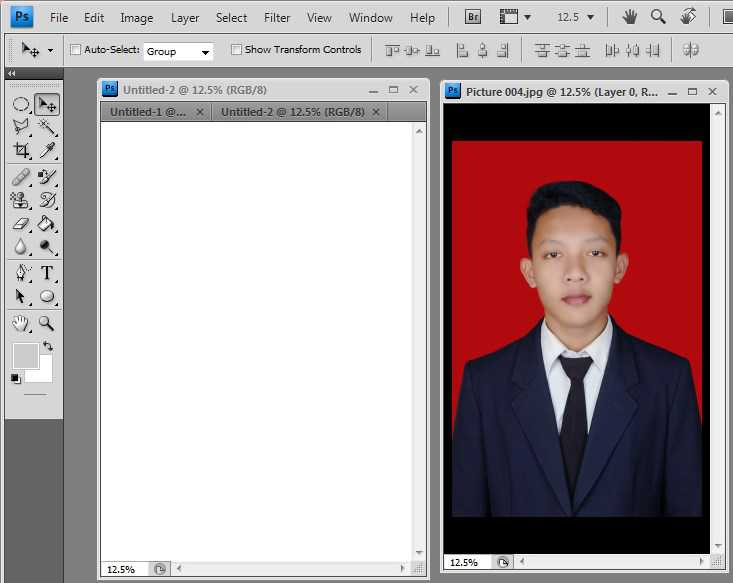Enable the Auto-Select checkbox
This screenshot has width=733, height=583.
[75, 50]
